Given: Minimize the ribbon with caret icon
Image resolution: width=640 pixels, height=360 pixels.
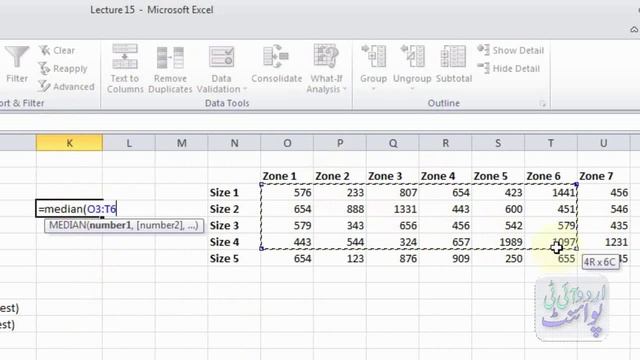Looking at the screenshot, I should tap(634, 29).
